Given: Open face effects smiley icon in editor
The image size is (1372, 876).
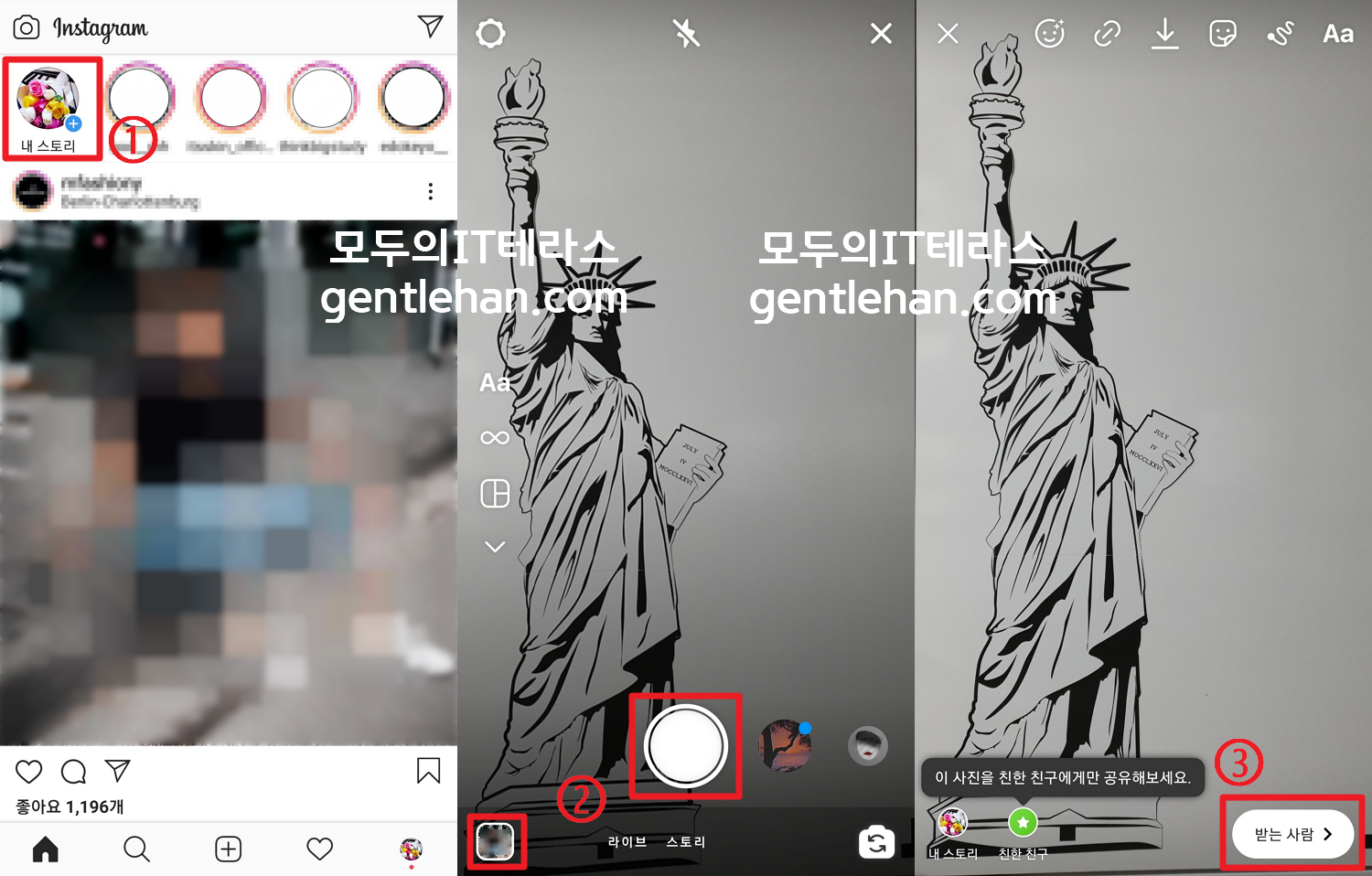Looking at the screenshot, I should pos(1049,34).
